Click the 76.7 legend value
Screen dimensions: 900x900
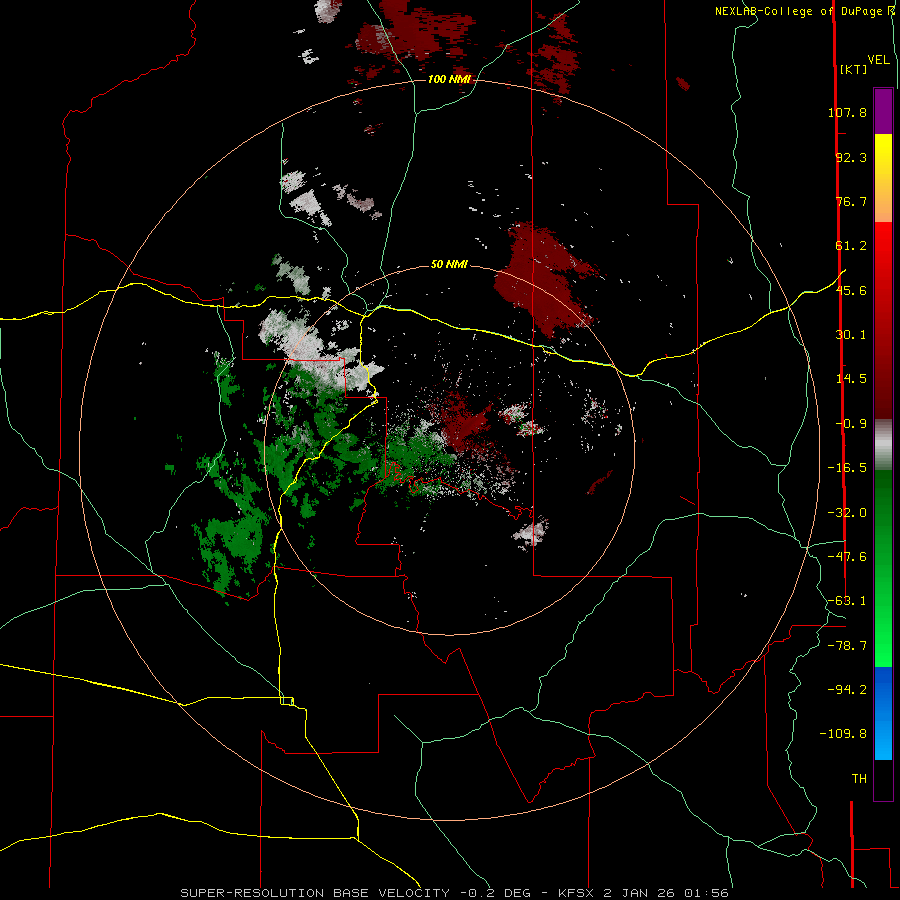851,201
